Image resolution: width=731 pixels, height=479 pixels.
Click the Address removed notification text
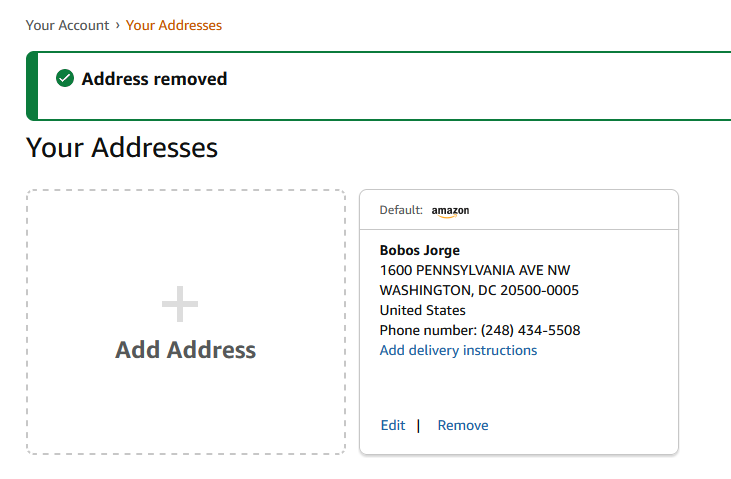pos(154,78)
